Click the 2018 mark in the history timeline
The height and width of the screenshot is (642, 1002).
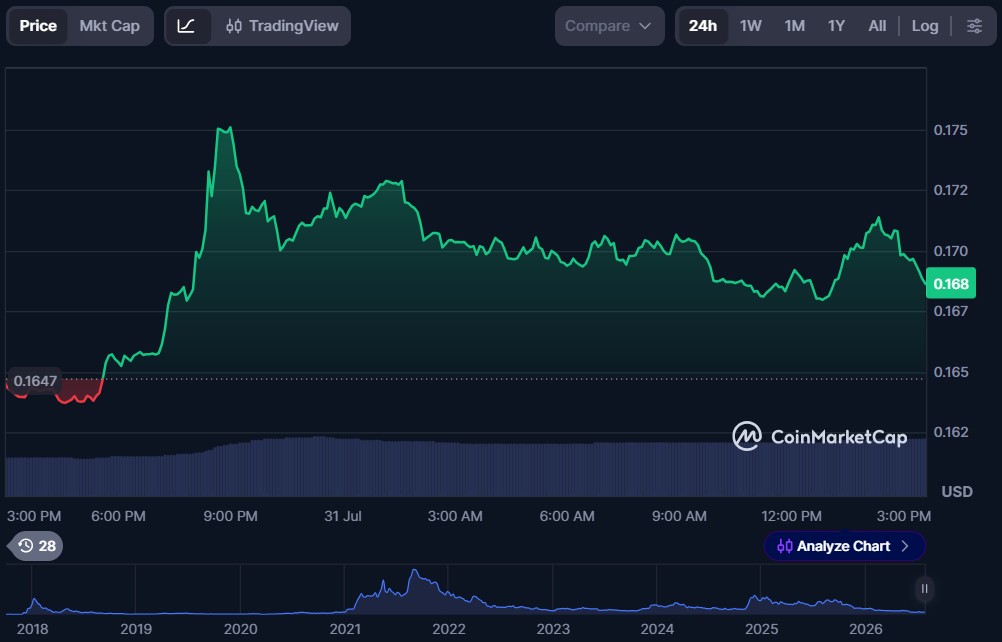[32, 629]
